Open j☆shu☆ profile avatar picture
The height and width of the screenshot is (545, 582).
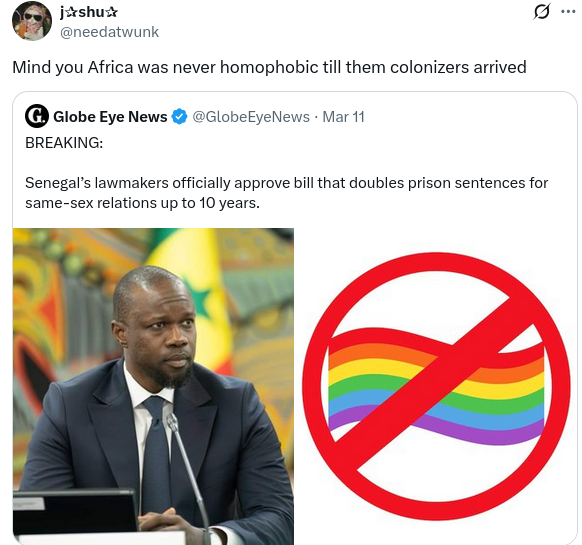[x=32, y=21]
